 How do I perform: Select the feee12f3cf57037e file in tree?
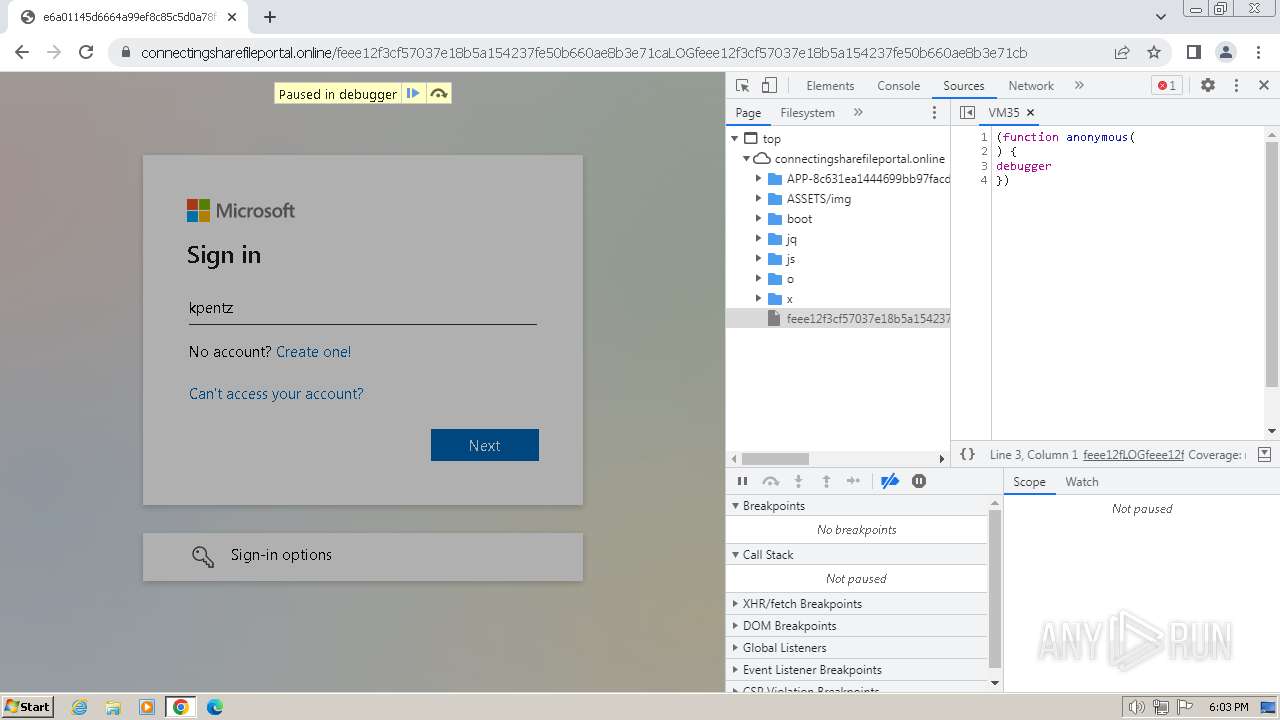click(838, 319)
